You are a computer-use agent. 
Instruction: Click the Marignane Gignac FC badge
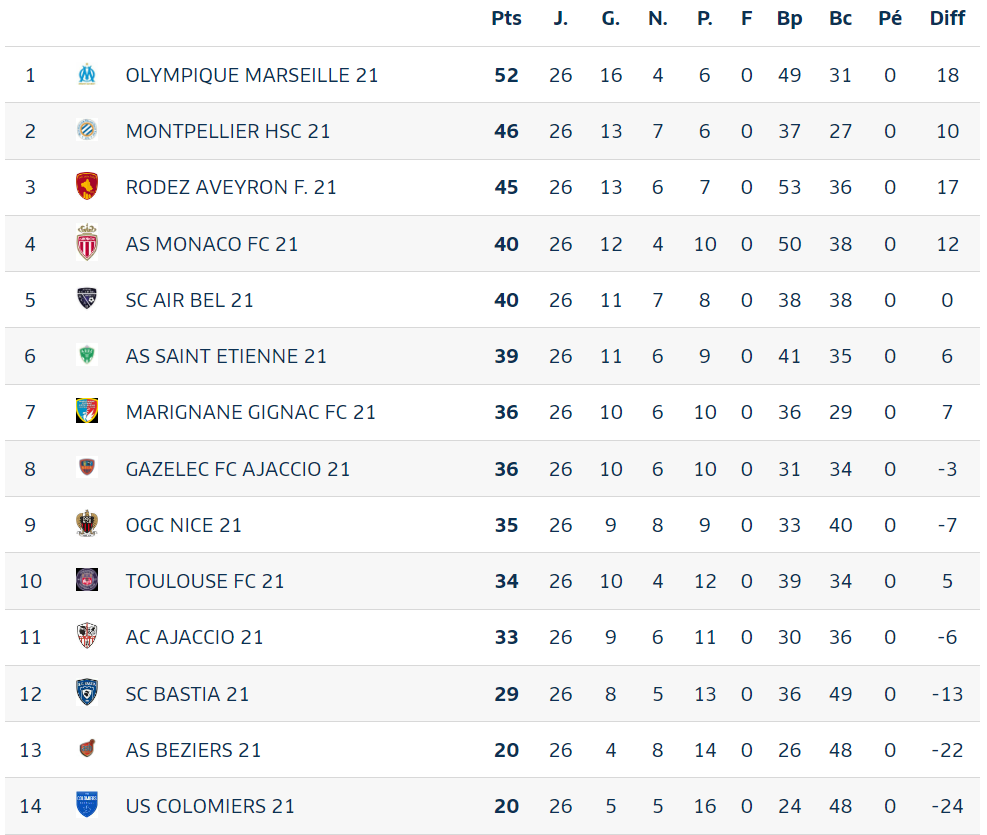pyautogui.click(x=87, y=411)
